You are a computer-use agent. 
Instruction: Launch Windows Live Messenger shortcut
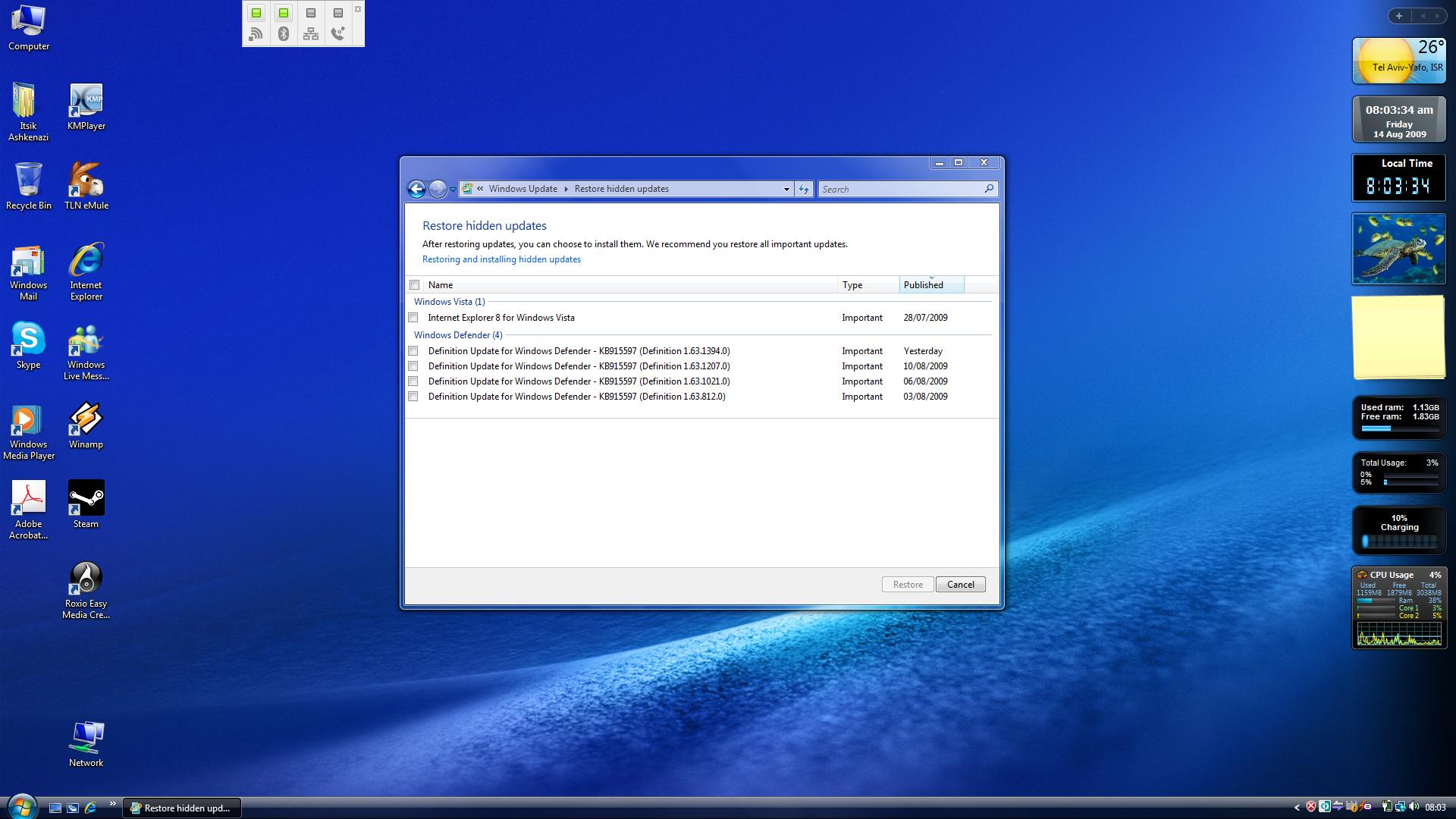pyautogui.click(x=86, y=353)
